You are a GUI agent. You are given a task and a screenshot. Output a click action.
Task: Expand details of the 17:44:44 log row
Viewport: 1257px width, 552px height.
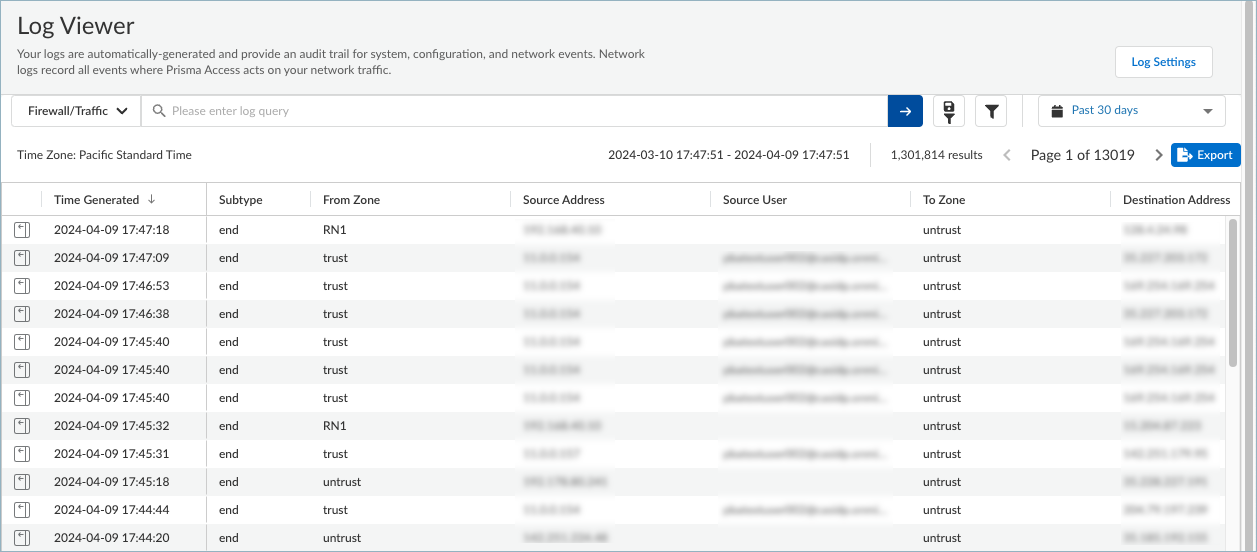pos(22,510)
